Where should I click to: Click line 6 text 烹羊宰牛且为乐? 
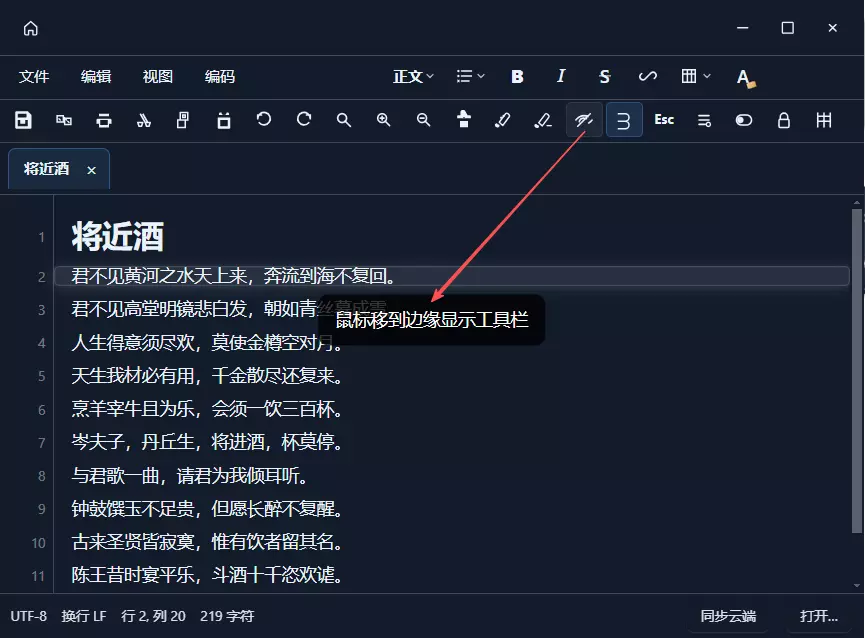click(132, 409)
